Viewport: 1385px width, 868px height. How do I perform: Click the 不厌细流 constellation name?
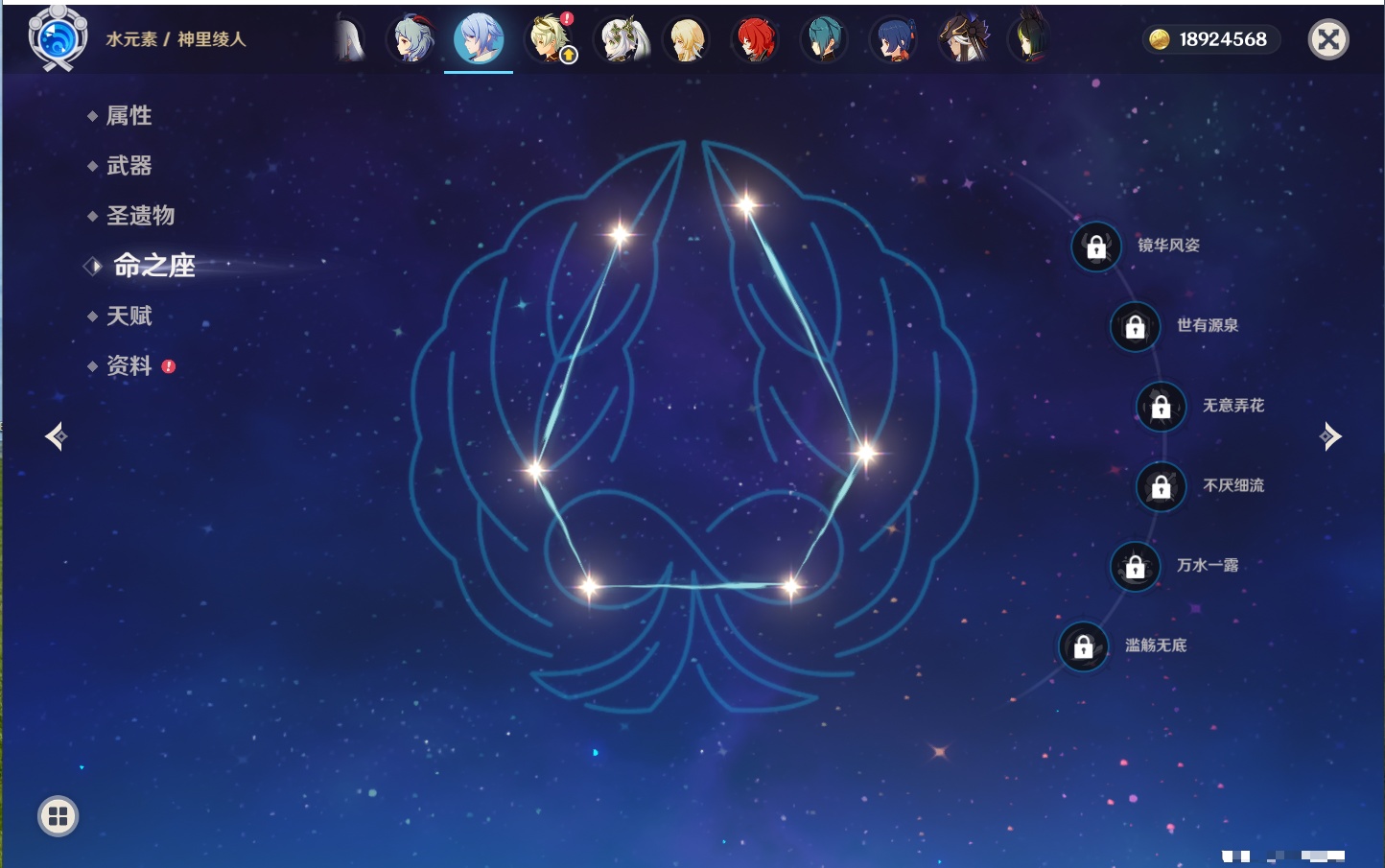tap(1233, 485)
